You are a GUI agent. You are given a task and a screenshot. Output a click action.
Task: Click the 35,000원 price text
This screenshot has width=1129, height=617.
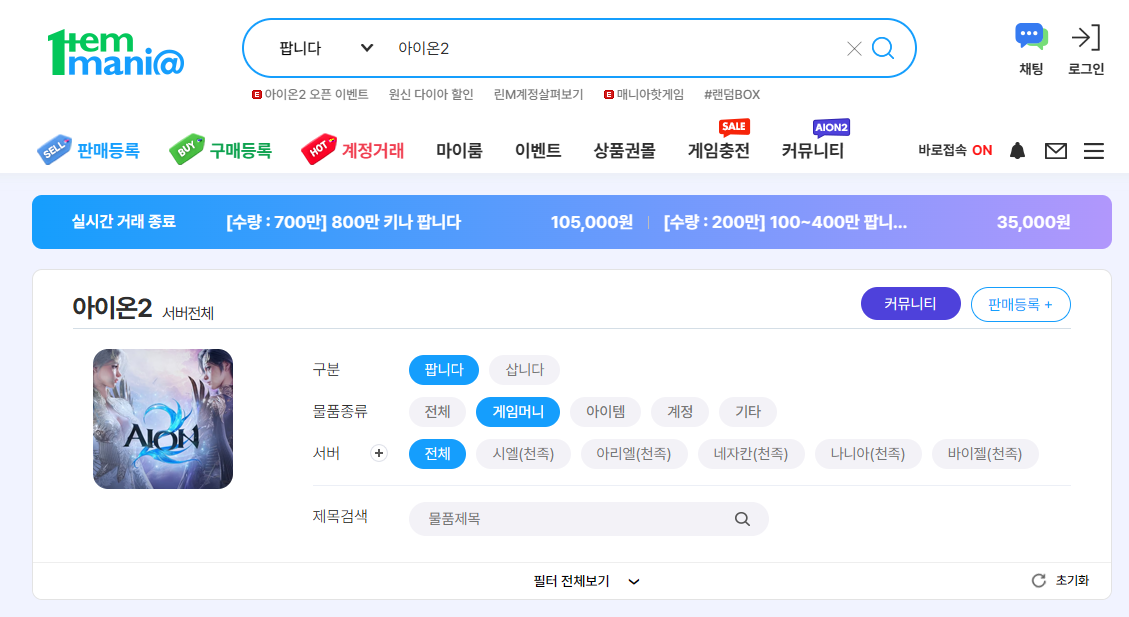point(1033,222)
